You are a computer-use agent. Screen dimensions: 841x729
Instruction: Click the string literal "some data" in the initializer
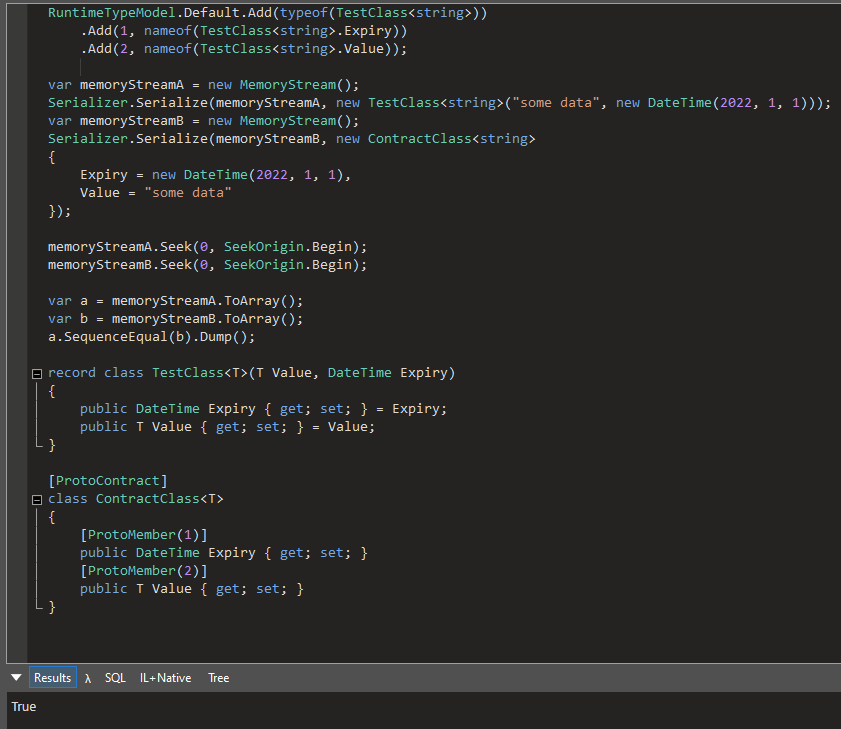point(188,193)
